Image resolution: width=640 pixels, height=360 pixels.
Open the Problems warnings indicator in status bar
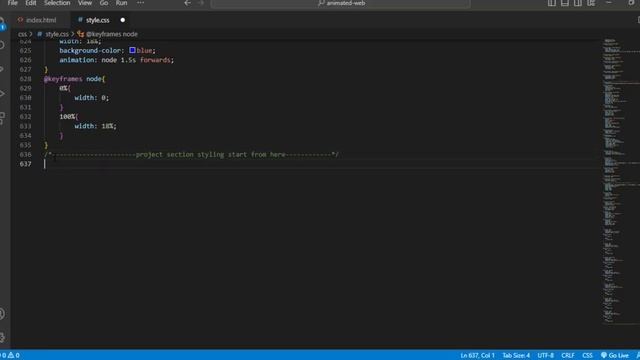tap(10, 356)
